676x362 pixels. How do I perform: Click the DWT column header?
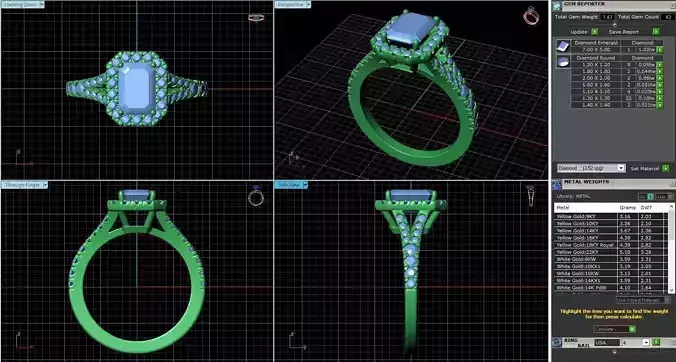click(x=646, y=208)
